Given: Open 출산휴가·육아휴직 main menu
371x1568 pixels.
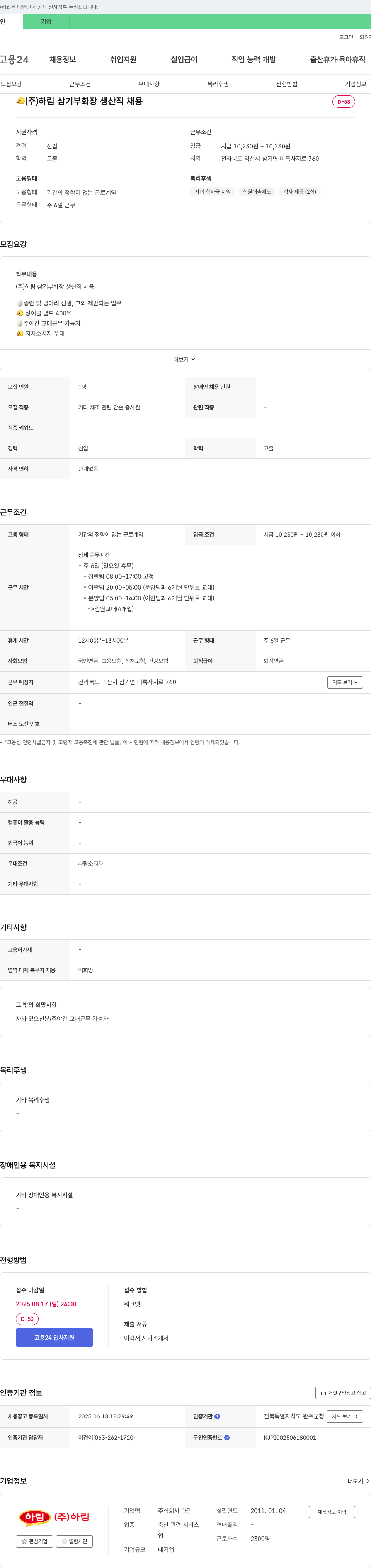Looking at the screenshot, I should (x=337, y=60).
